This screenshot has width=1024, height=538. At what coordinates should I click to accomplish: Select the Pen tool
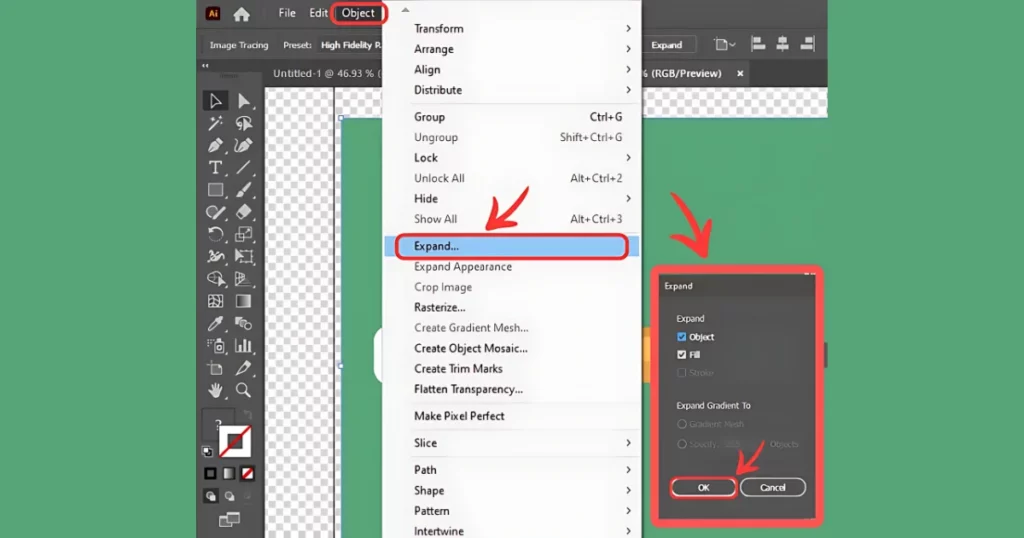pyautogui.click(x=216, y=145)
